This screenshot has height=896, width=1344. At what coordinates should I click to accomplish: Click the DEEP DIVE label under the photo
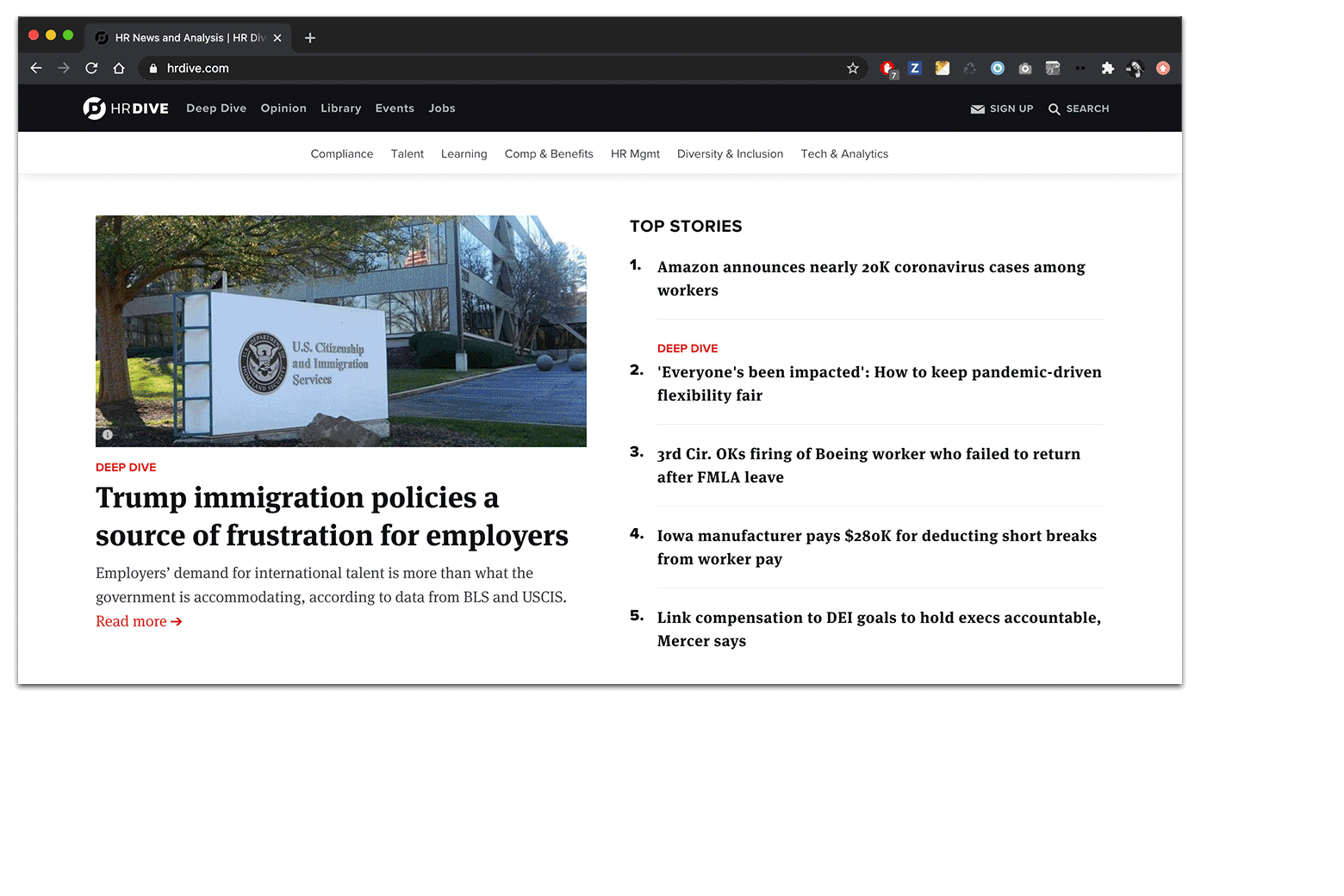click(126, 468)
